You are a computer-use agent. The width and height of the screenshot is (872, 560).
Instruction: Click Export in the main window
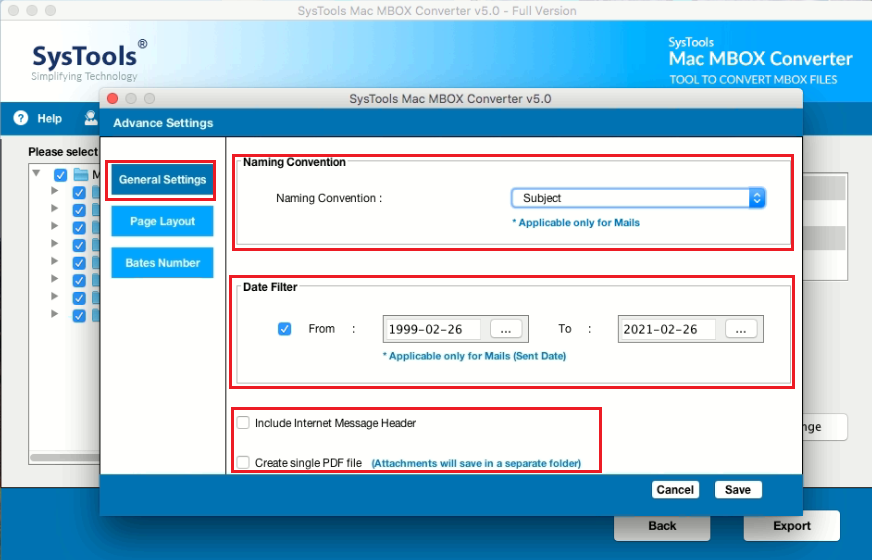(791, 526)
